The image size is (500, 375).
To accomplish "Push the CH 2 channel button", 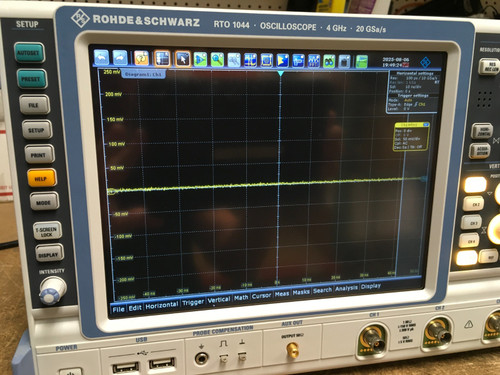I will tap(474, 204).
